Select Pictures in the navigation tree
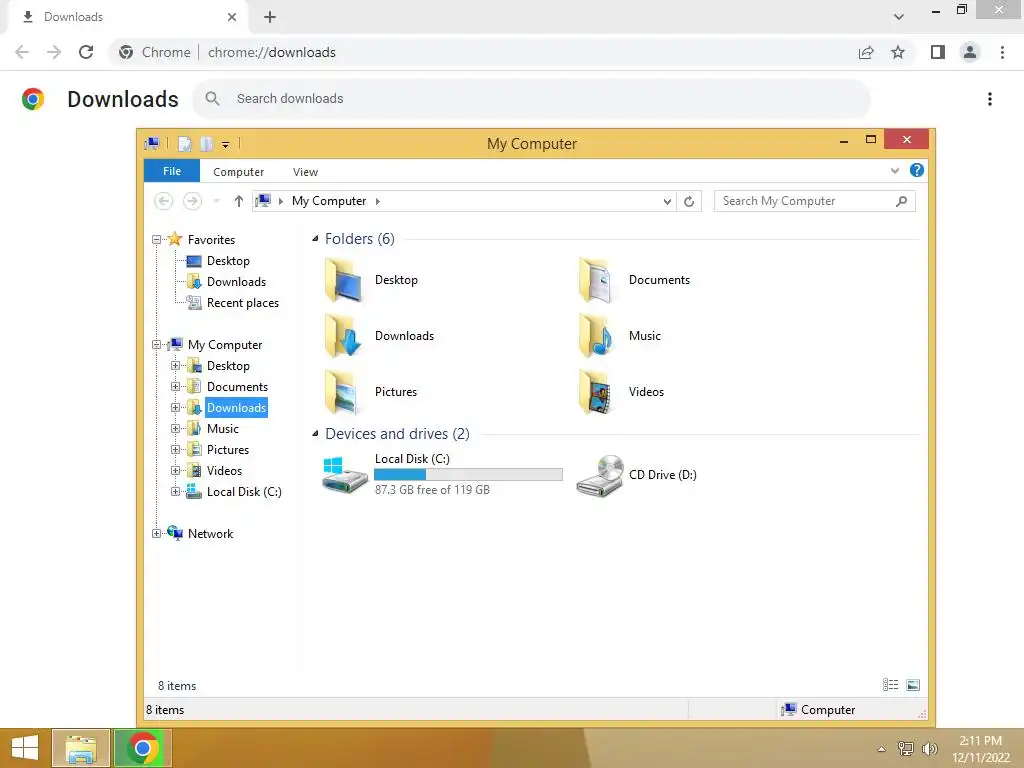This screenshot has width=1024, height=768. [x=227, y=449]
